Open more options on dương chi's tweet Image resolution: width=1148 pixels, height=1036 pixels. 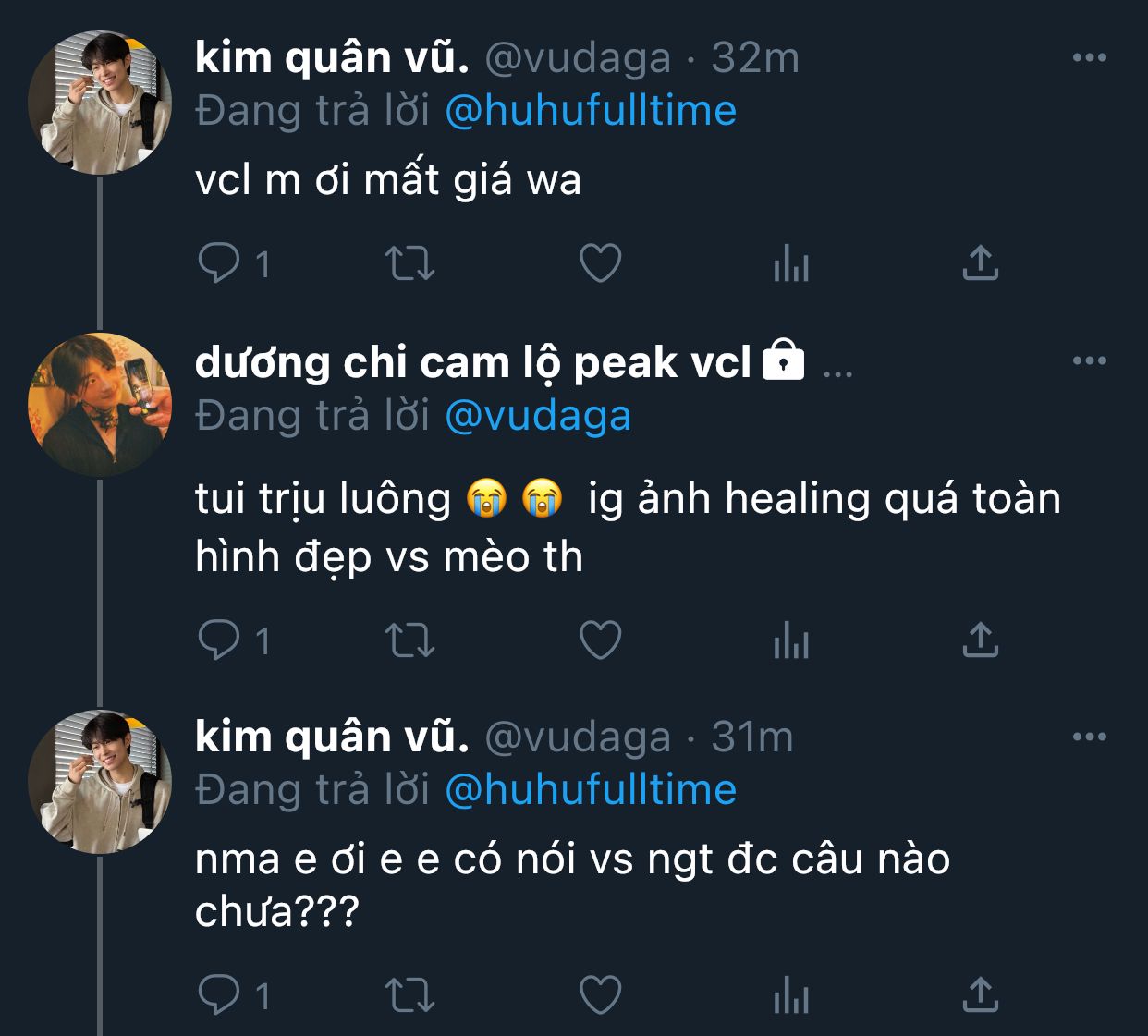[1089, 360]
